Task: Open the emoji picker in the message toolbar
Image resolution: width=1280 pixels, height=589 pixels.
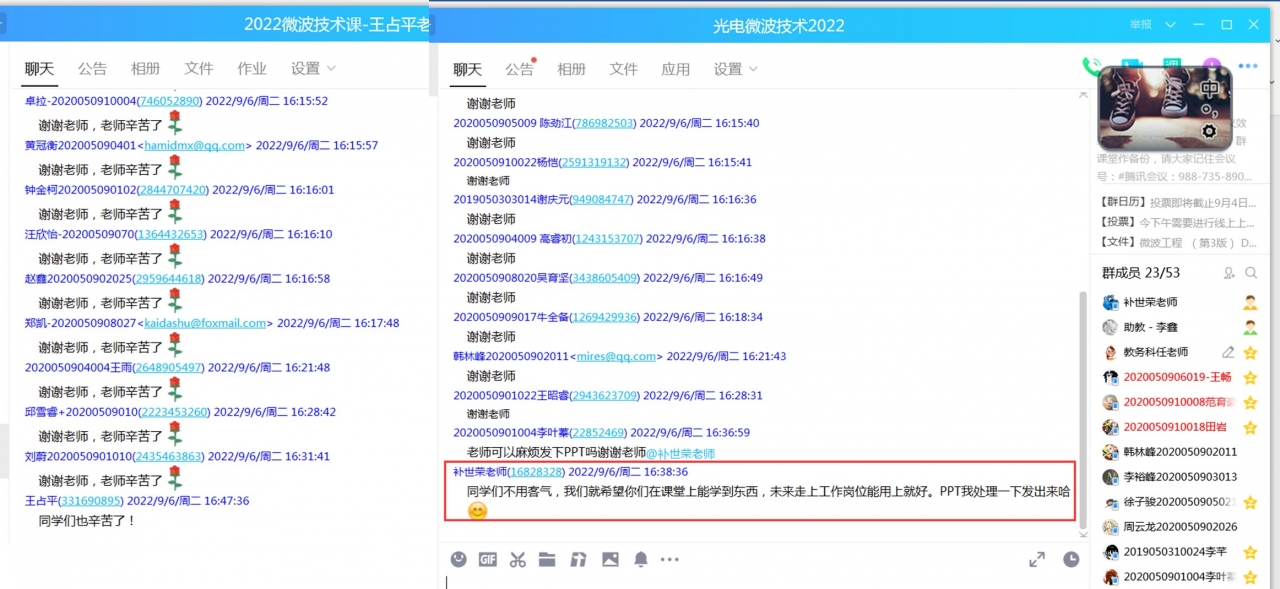Action: pos(458,560)
